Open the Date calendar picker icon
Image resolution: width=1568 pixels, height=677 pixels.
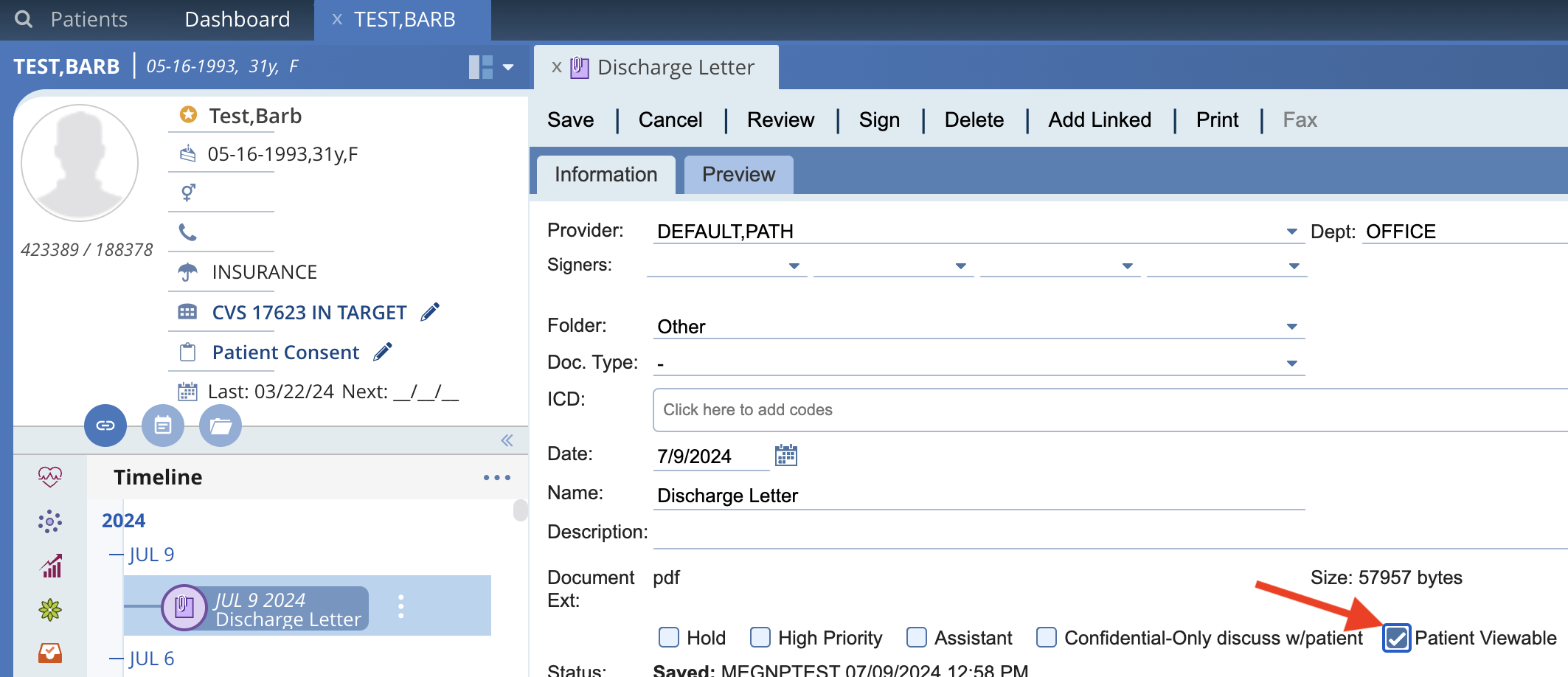coord(786,456)
